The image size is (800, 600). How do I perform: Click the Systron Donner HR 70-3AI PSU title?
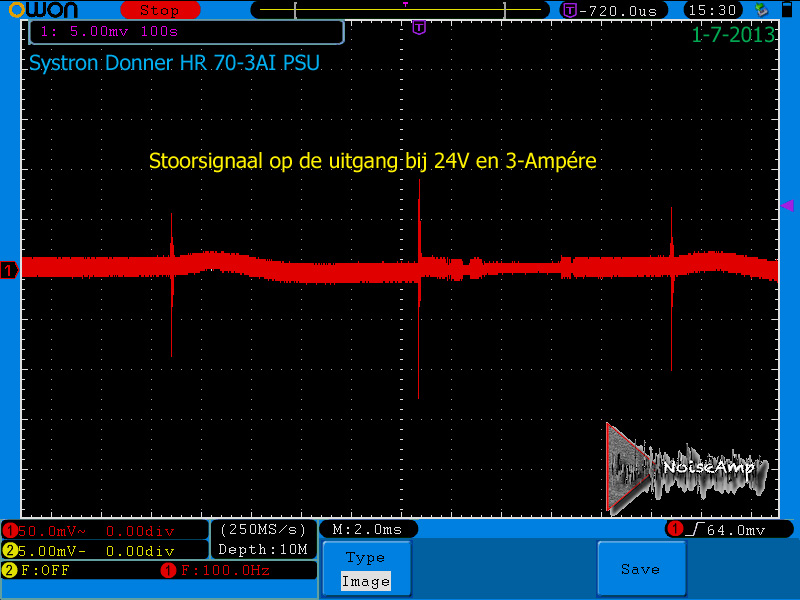[x=174, y=63]
